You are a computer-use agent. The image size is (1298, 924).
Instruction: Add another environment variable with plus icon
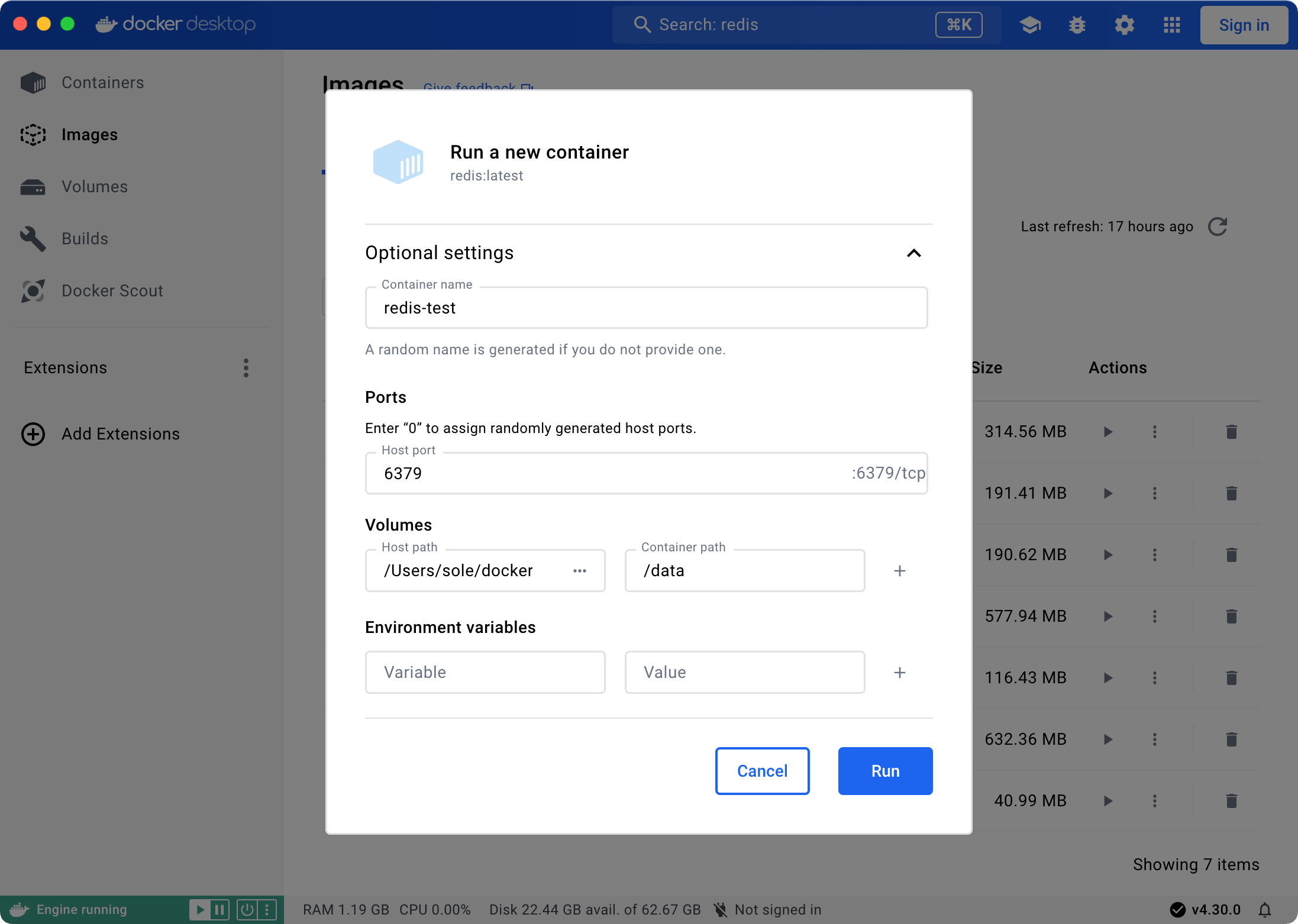pos(900,673)
